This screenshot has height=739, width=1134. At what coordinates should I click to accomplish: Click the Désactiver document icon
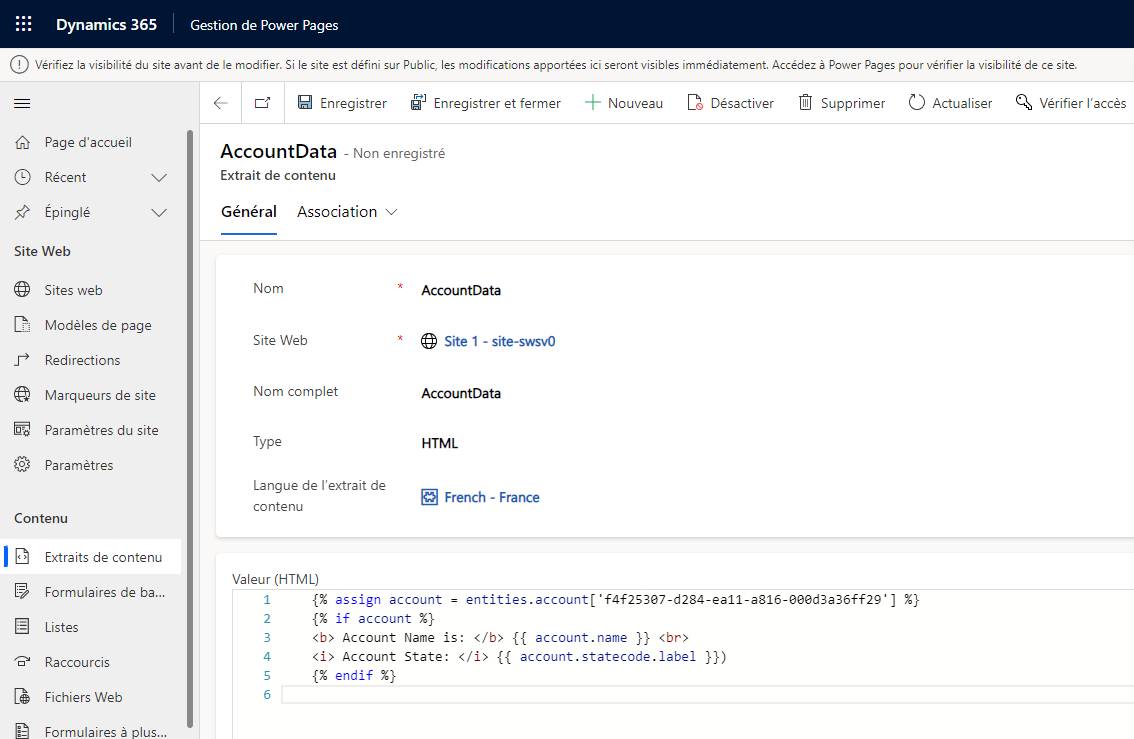tap(695, 103)
